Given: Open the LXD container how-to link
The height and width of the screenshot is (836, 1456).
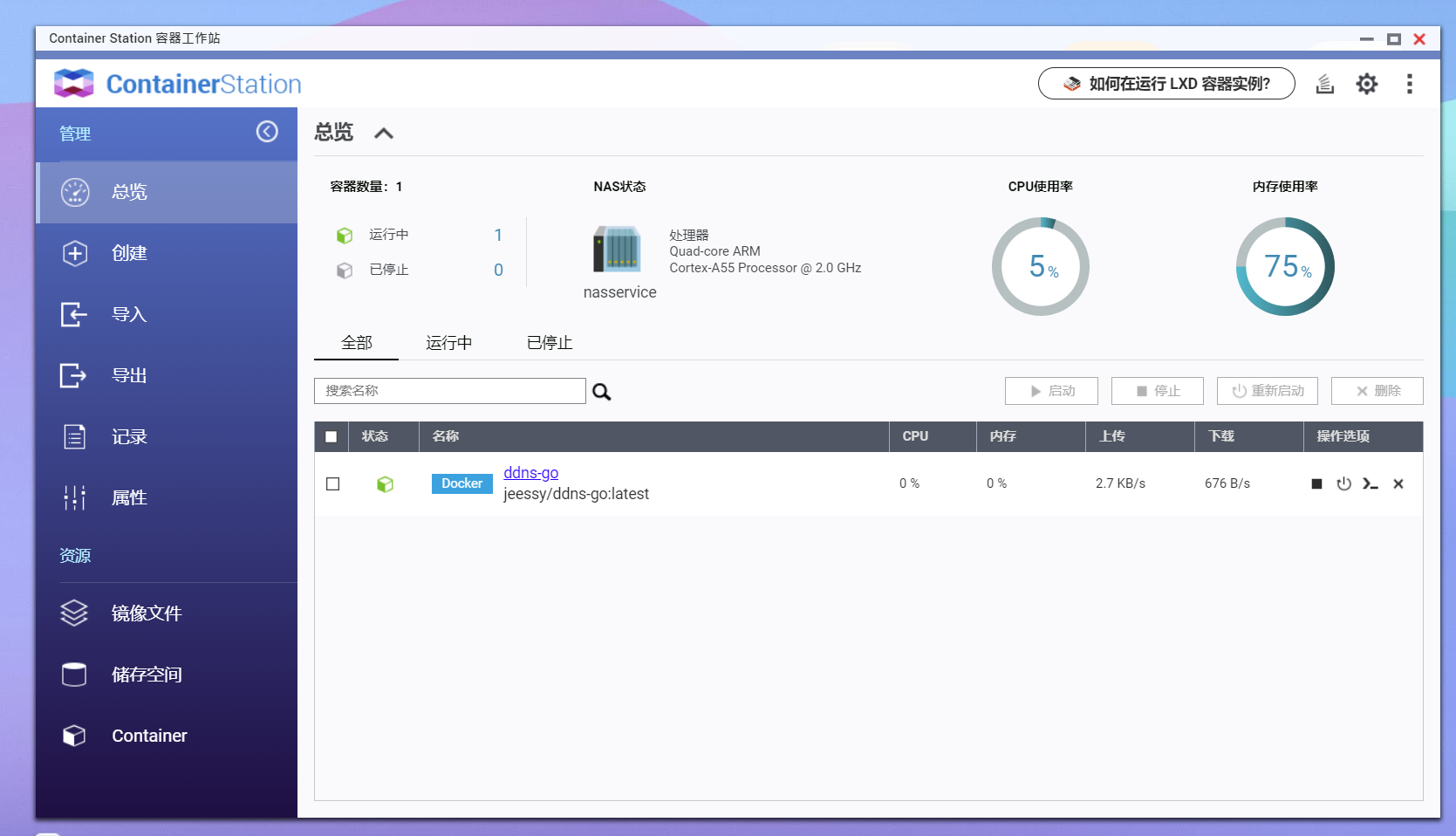Looking at the screenshot, I should pyautogui.click(x=1166, y=84).
